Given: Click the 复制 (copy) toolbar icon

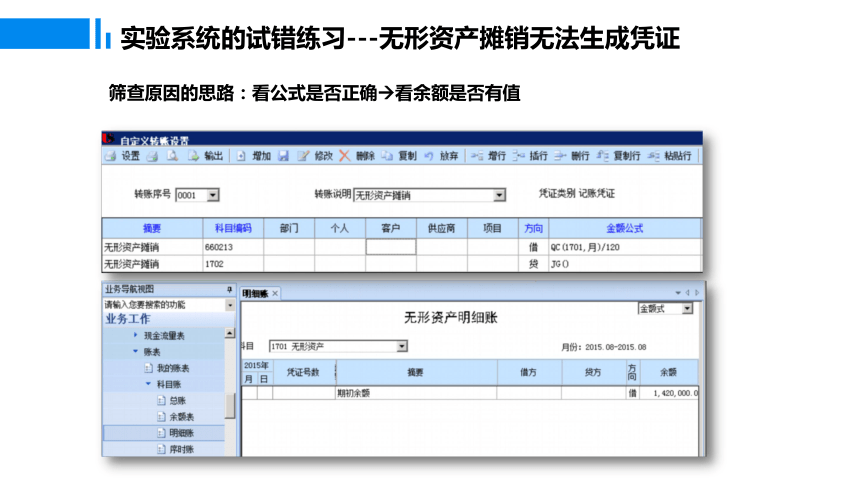Looking at the screenshot, I should click(x=387, y=156).
